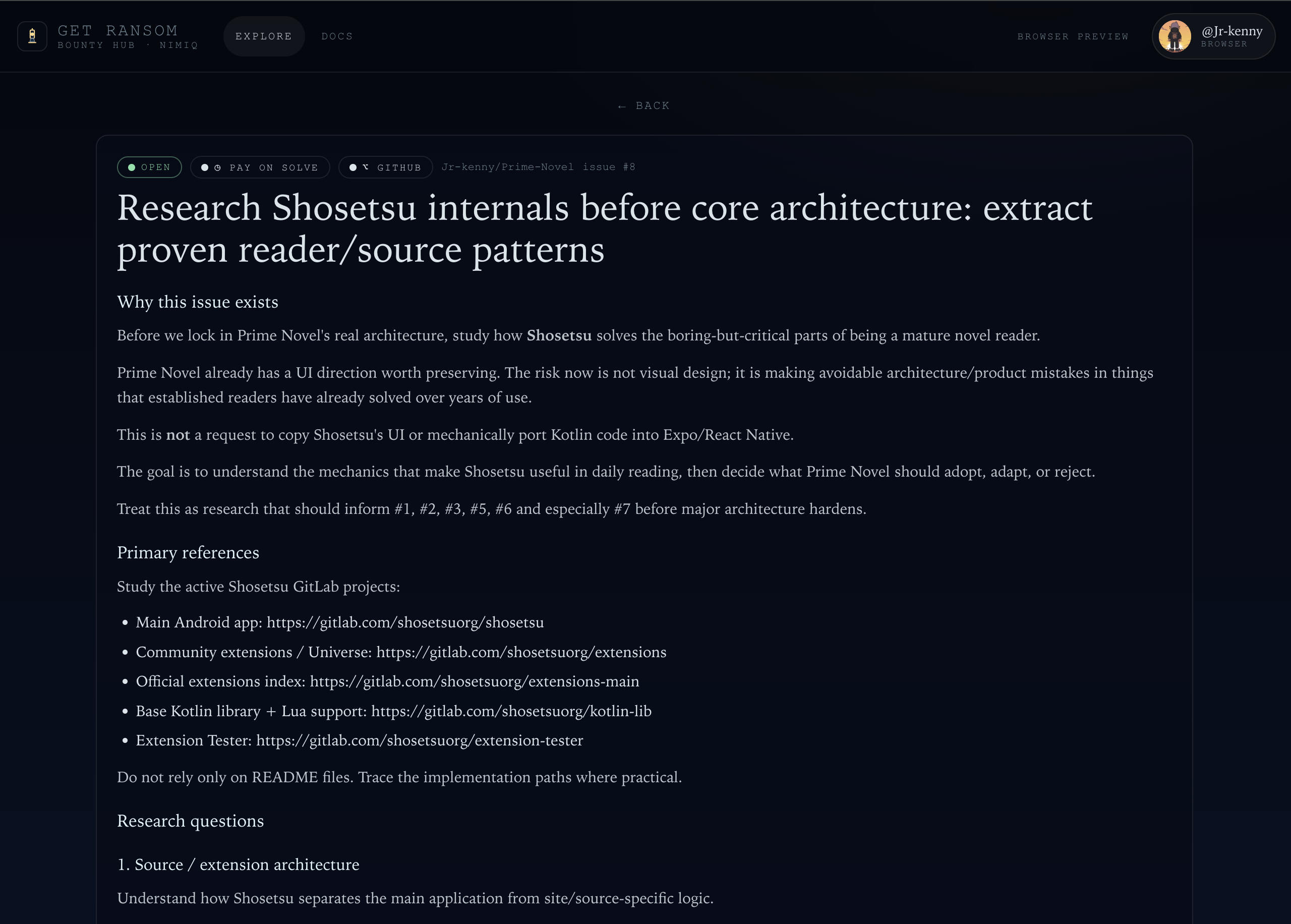1291x924 pixels.
Task: Click the GitHub branch icon in badge
Action: pos(366,167)
